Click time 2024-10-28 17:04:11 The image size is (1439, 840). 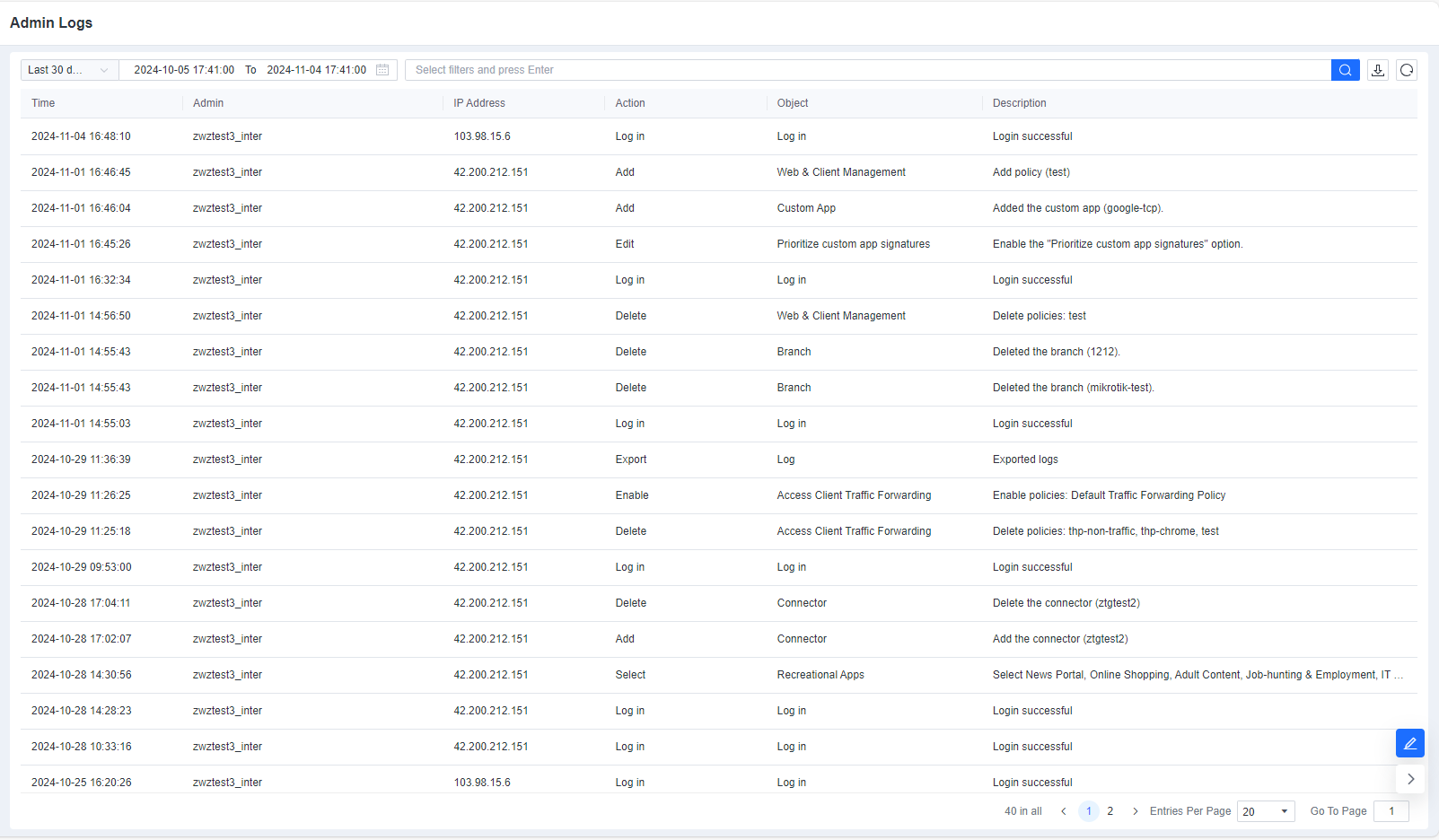81,603
